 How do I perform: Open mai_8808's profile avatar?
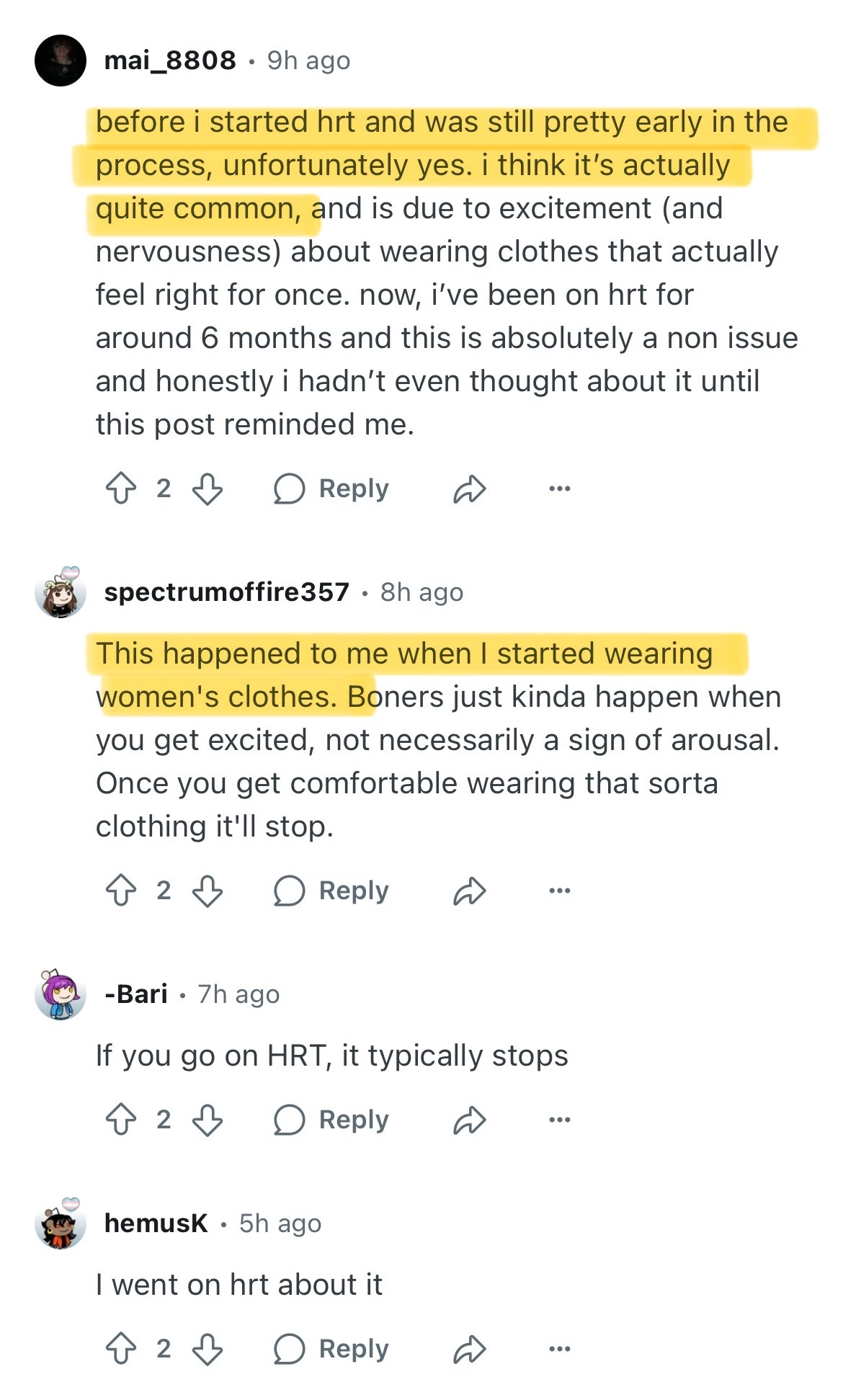(x=61, y=61)
